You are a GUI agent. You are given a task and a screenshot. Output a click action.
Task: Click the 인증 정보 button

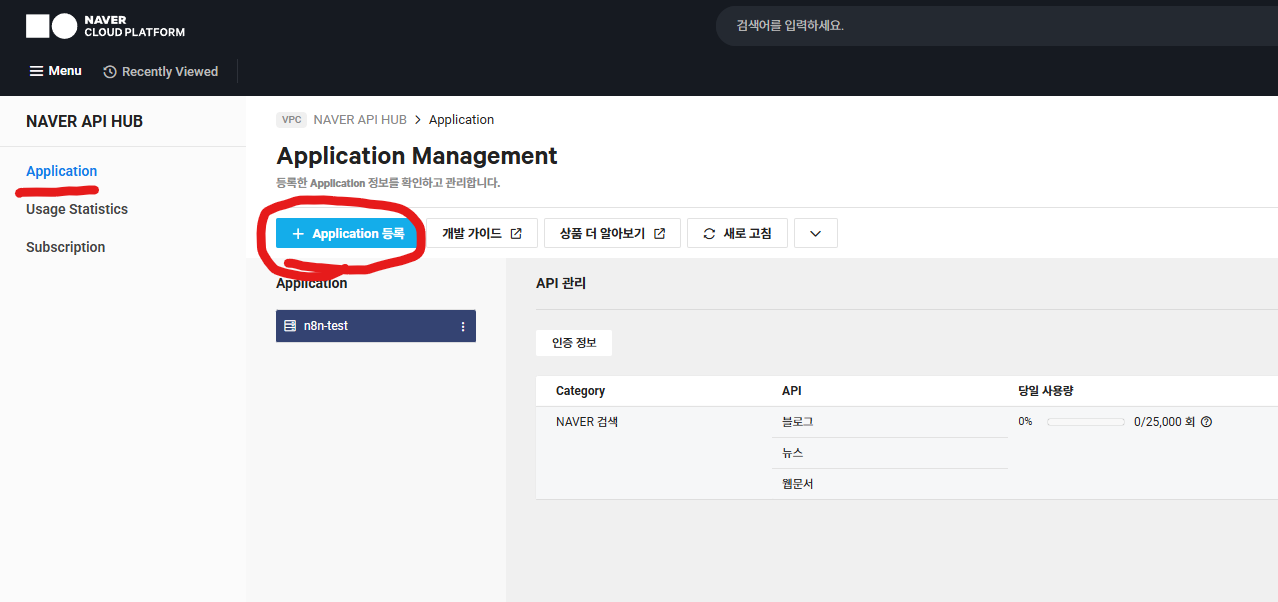pos(574,343)
